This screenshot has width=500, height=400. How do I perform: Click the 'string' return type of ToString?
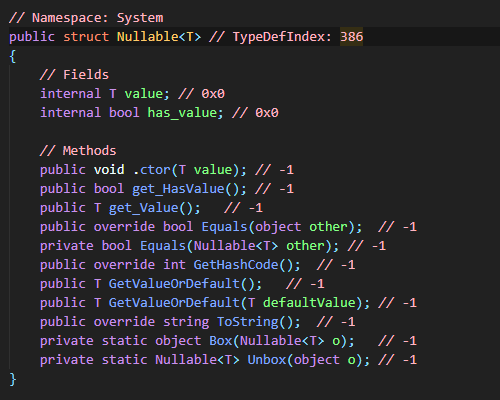(186, 322)
